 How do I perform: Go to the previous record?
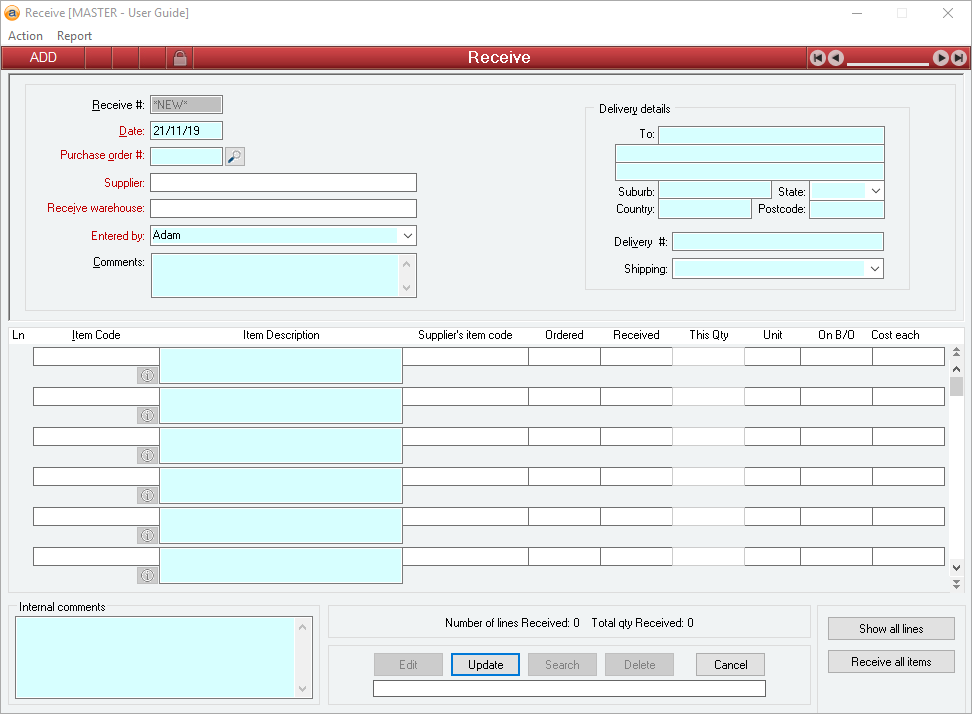(836, 58)
